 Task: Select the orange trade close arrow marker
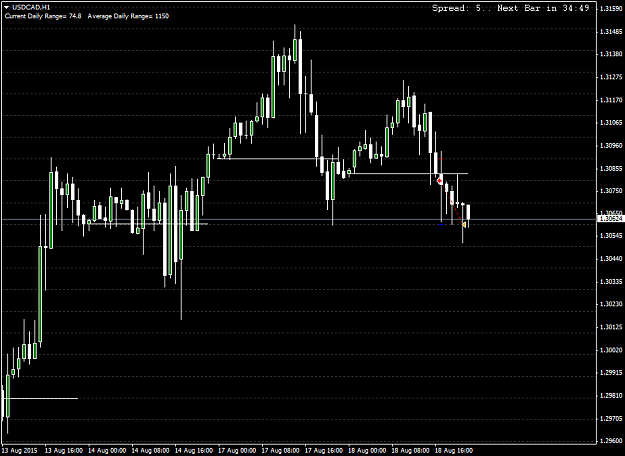464,225
